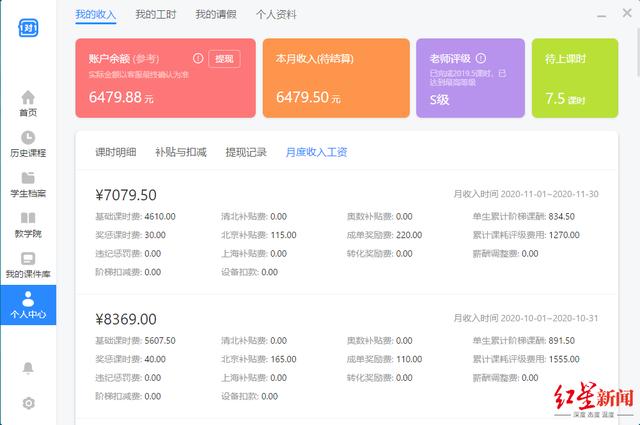Open 学生档案 folder icon

[28, 178]
